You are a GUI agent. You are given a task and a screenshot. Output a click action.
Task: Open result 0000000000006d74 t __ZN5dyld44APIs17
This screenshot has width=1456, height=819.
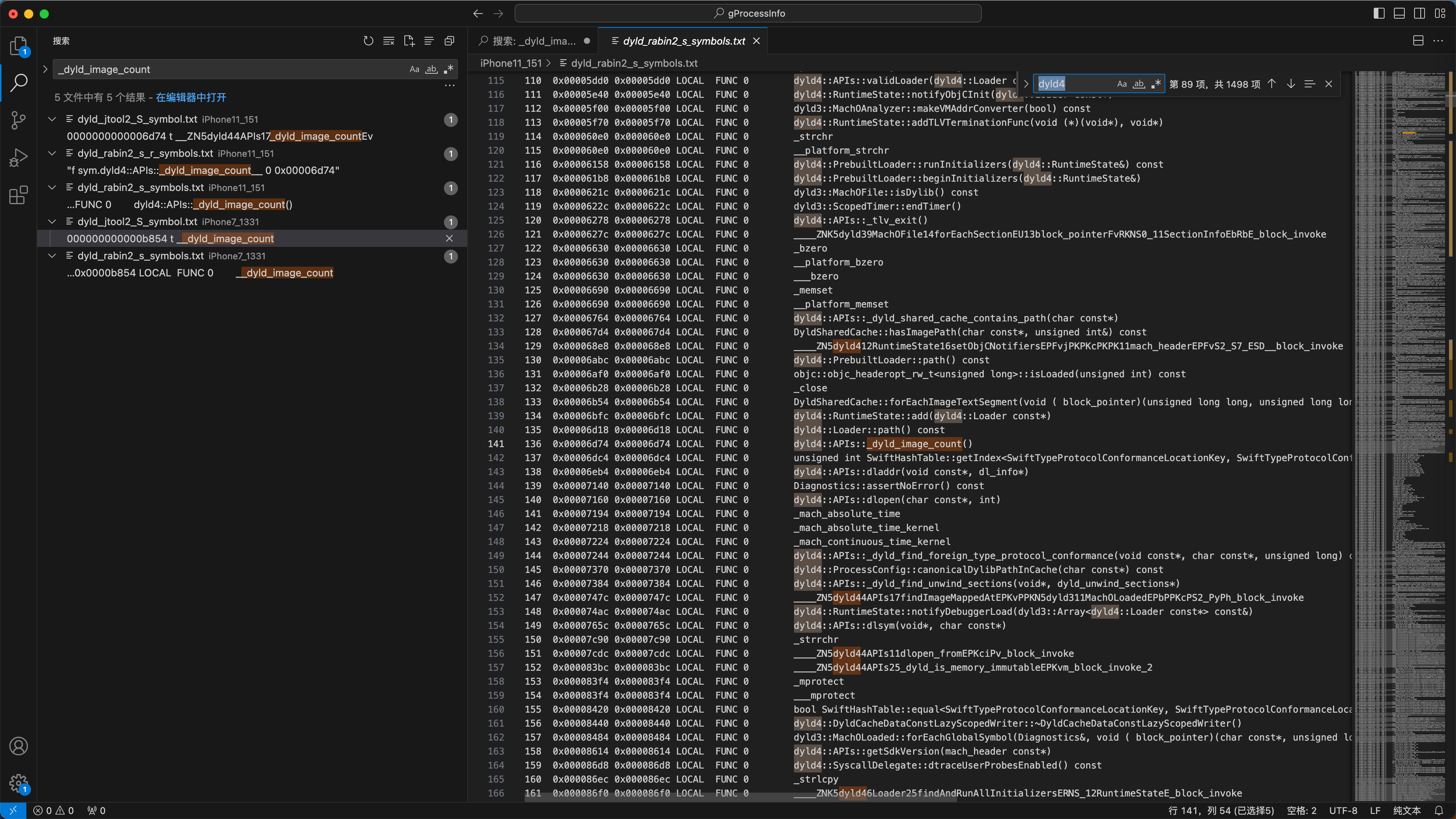tap(220, 136)
